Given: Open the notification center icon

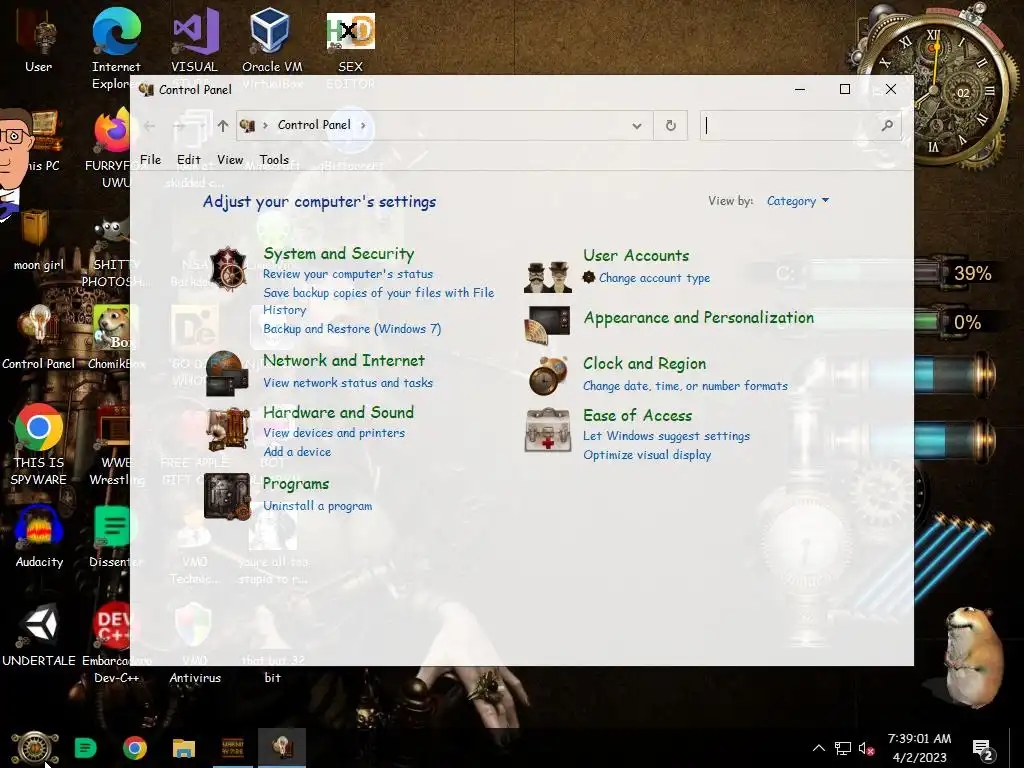Looking at the screenshot, I should [x=983, y=750].
